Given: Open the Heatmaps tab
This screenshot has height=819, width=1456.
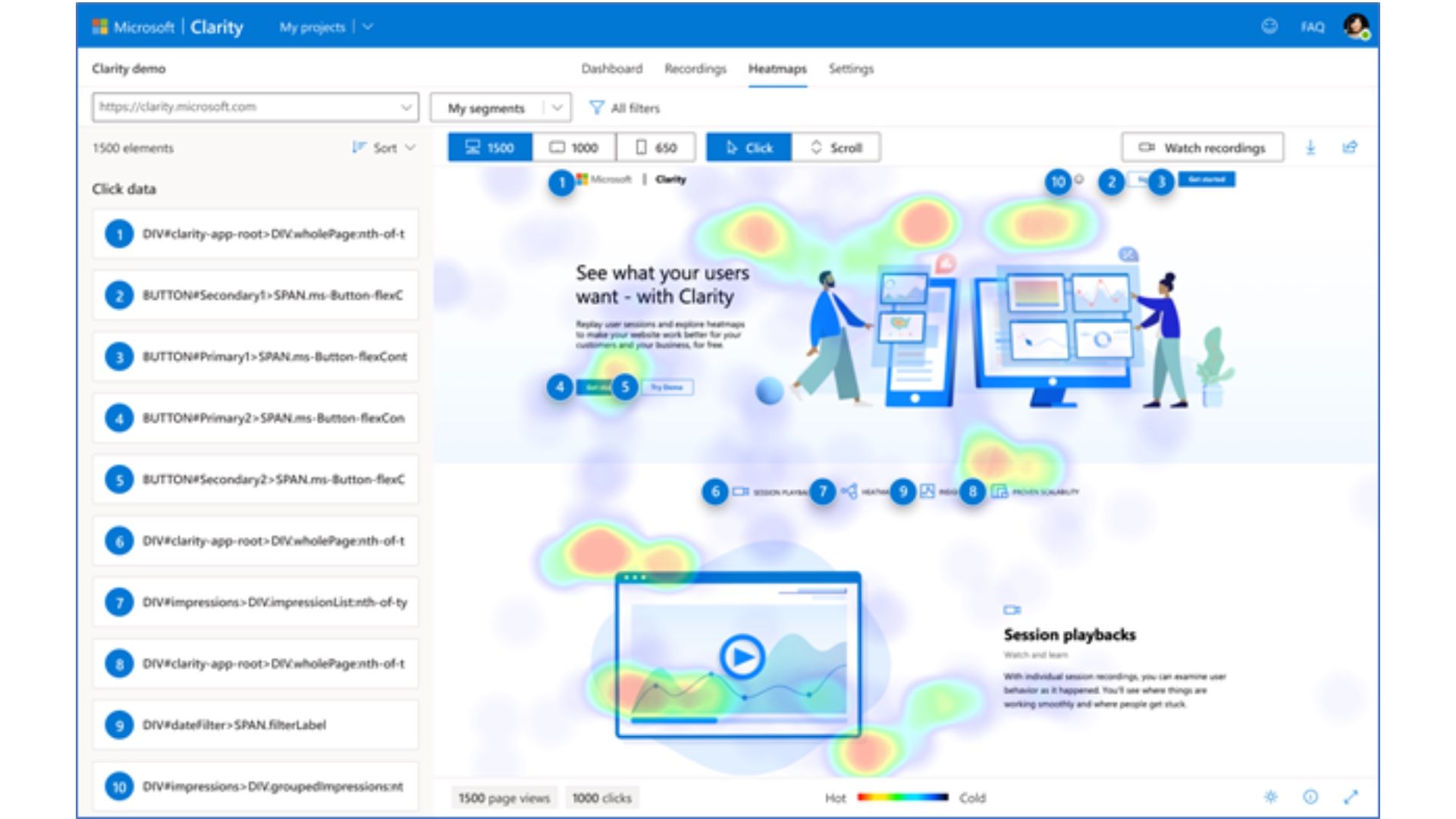Looking at the screenshot, I should tap(777, 69).
